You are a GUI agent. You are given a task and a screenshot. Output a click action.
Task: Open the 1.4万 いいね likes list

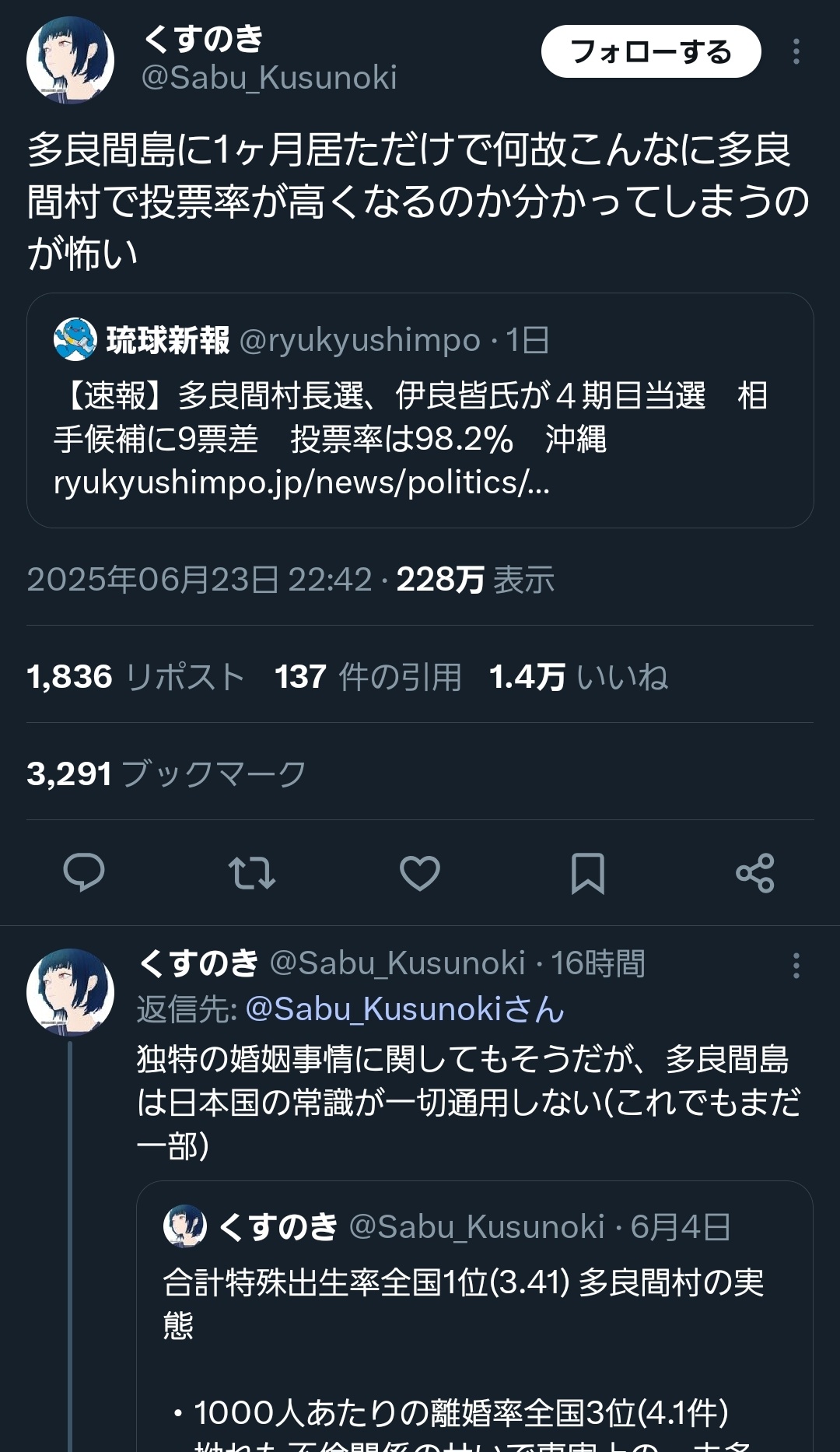578,677
